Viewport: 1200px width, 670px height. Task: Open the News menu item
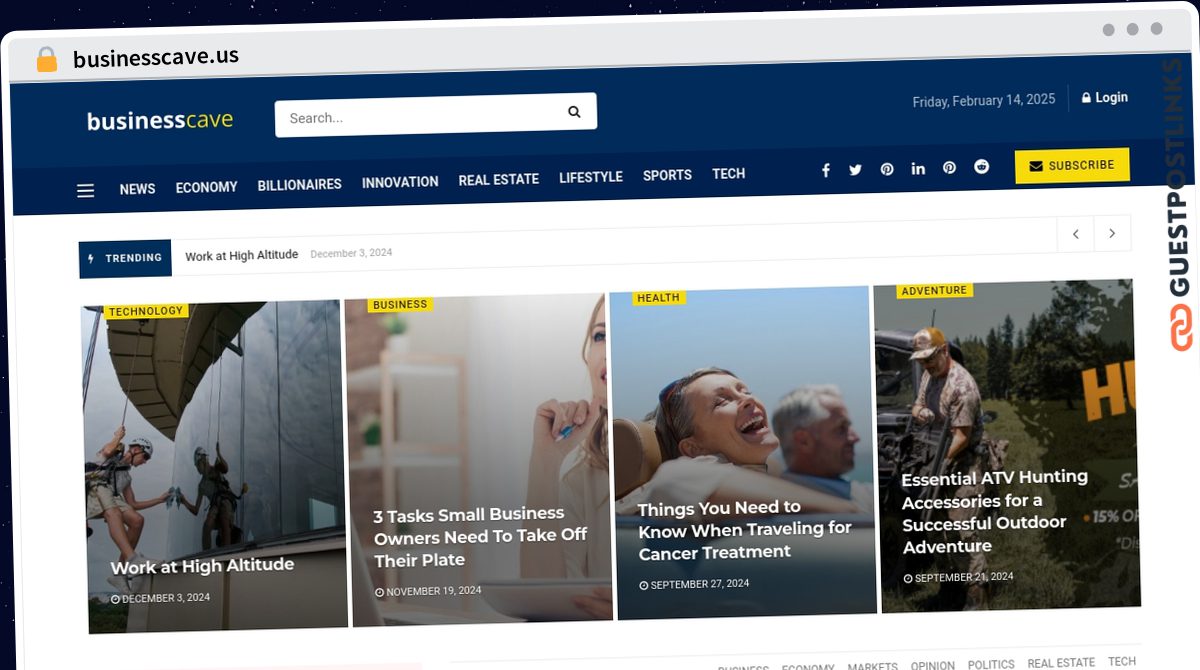point(137,189)
